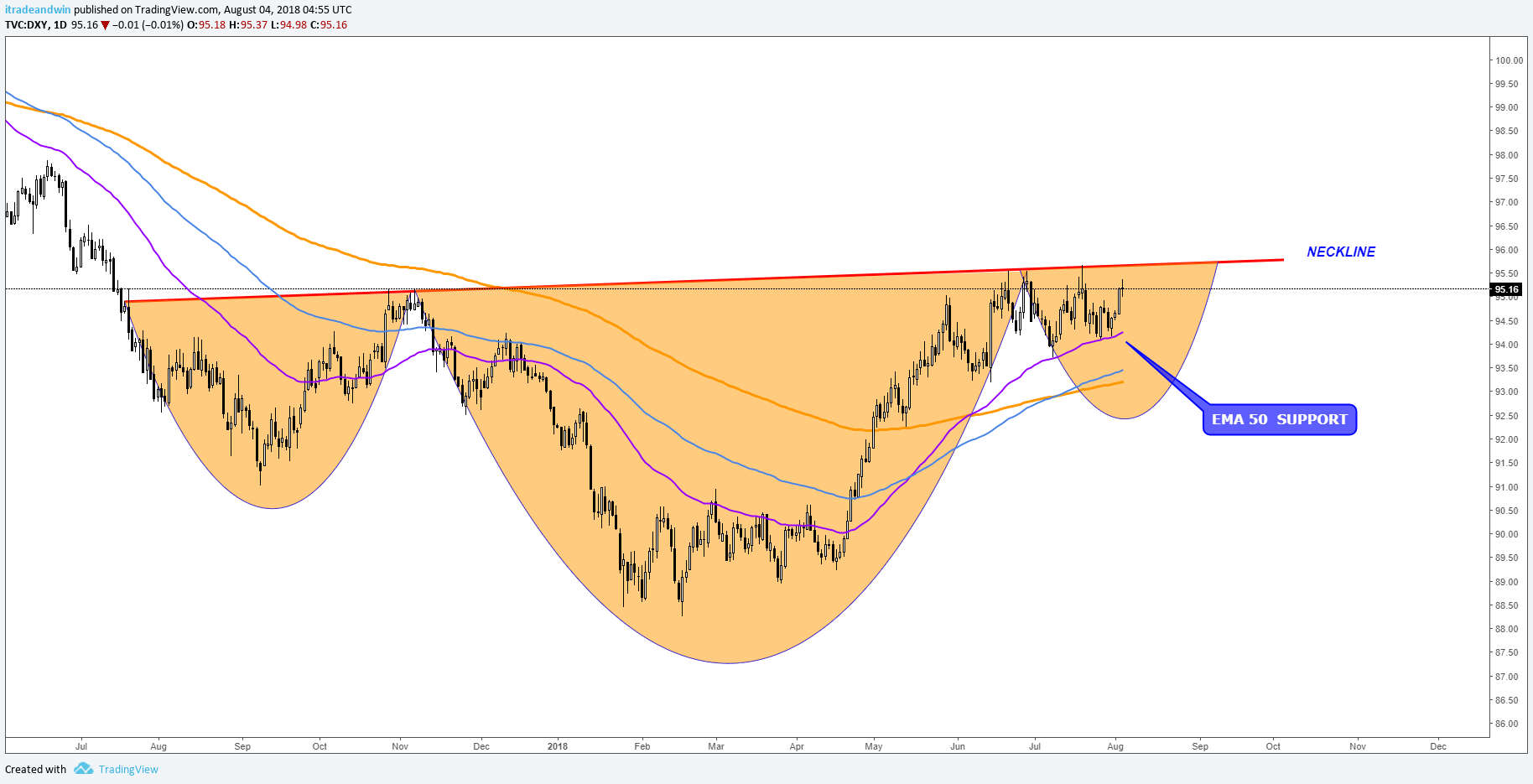Click the 100.00 price axis label
The width and height of the screenshot is (1533, 784).
point(1510,60)
